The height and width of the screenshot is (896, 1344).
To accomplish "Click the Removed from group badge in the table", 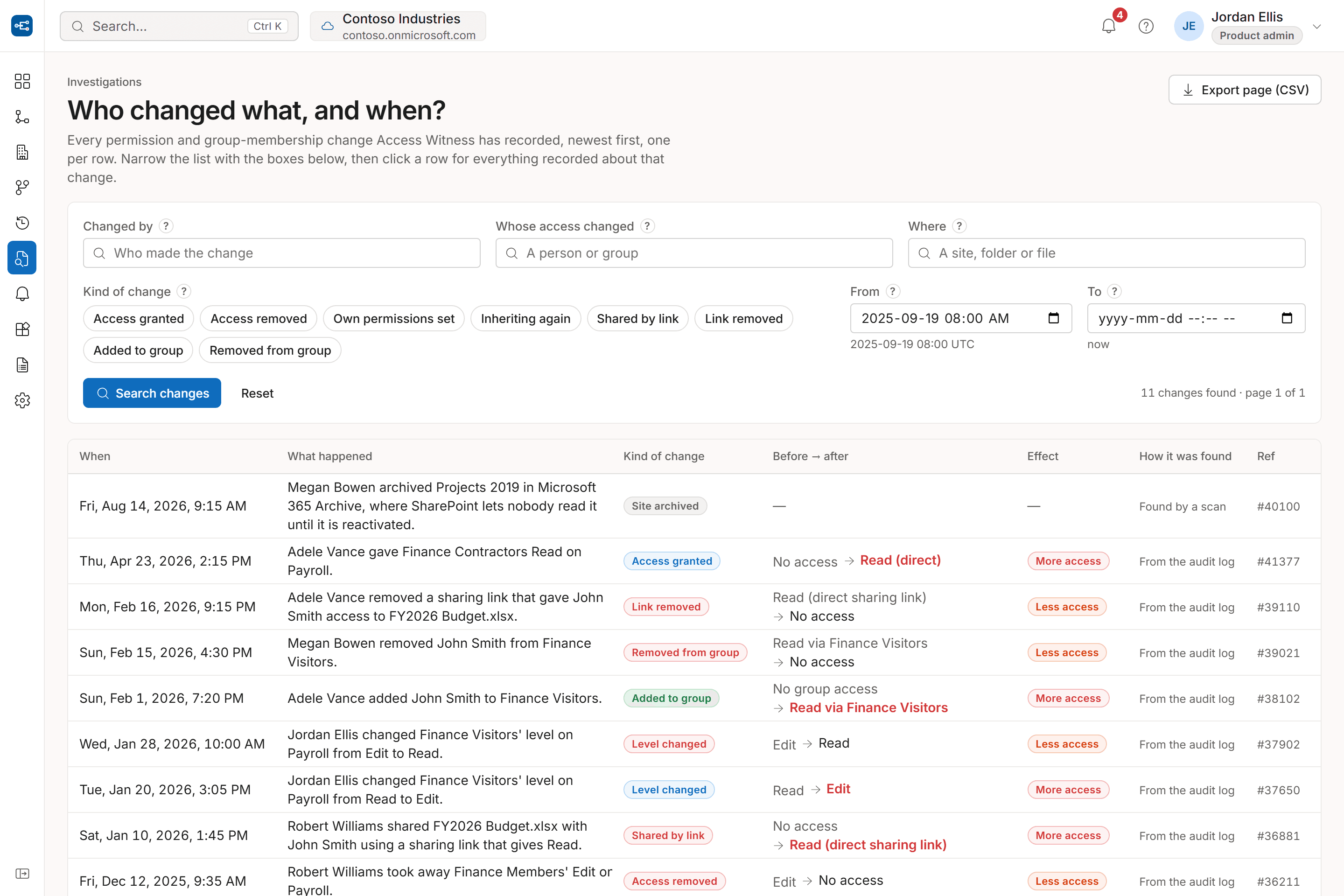I will (685, 652).
